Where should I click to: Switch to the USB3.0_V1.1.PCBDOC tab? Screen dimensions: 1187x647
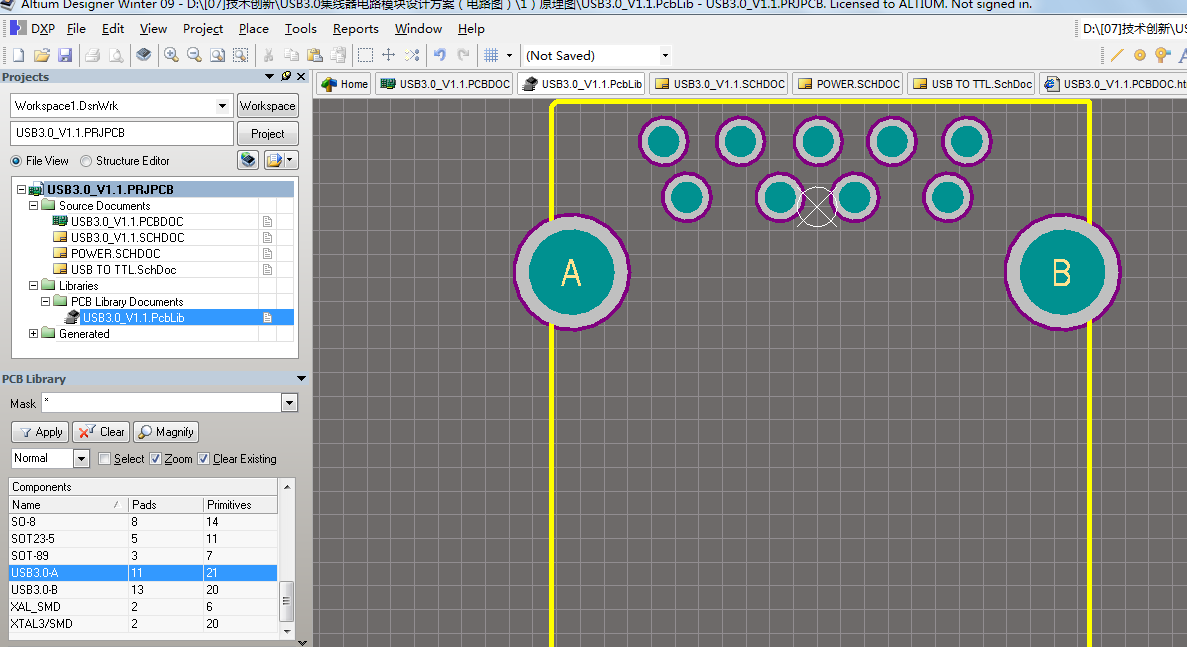[445, 84]
